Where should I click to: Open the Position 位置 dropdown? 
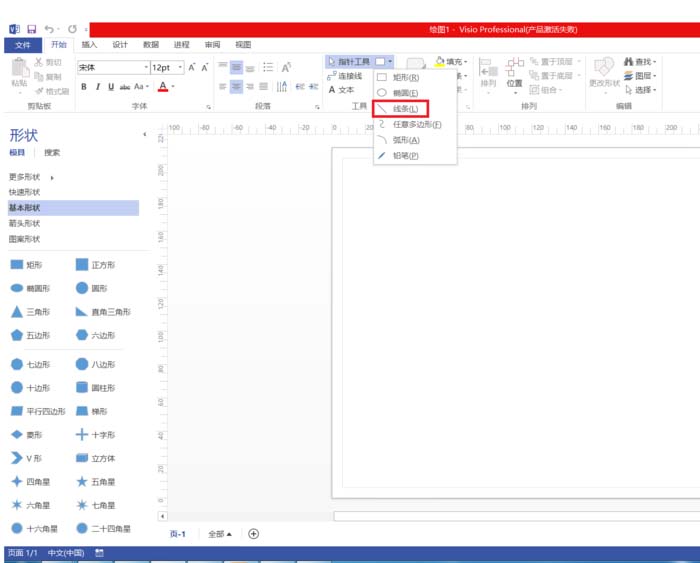[x=515, y=75]
